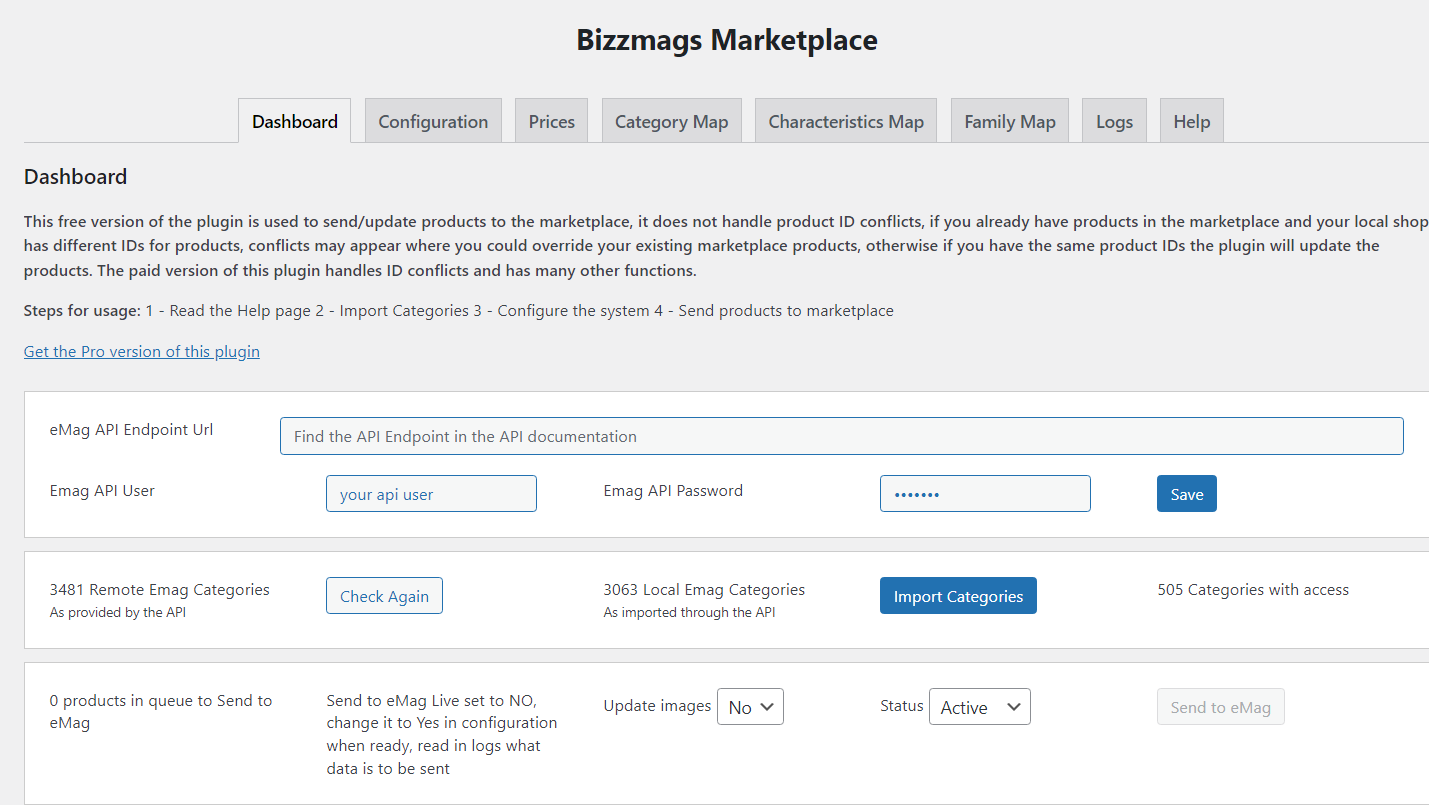Open the Prices tab

click(551, 121)
